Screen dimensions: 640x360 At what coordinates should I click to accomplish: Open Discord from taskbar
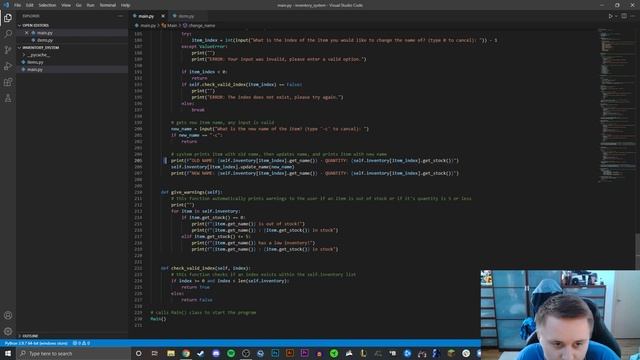click(216, 353)
